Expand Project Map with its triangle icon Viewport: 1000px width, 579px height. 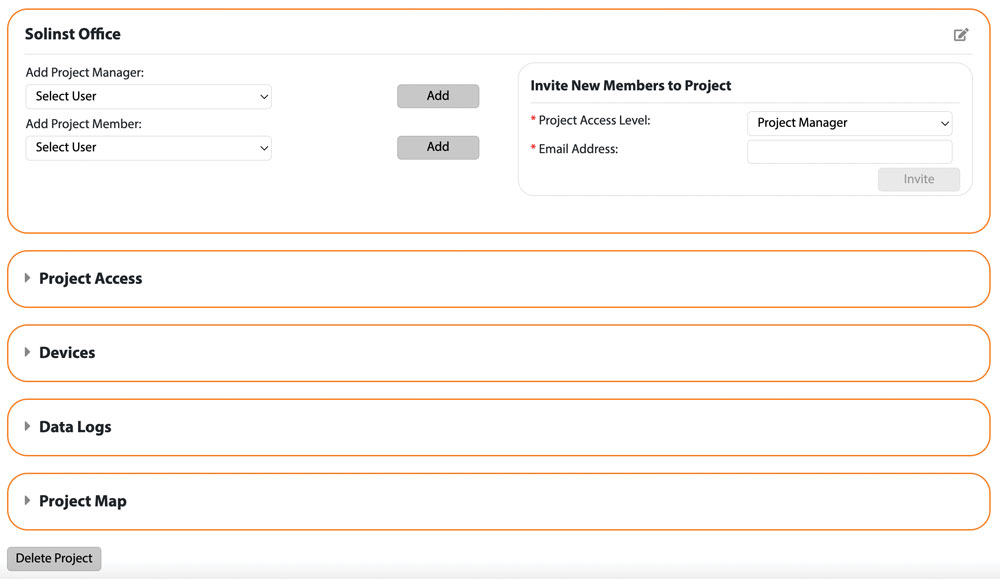tap(28, 500)
